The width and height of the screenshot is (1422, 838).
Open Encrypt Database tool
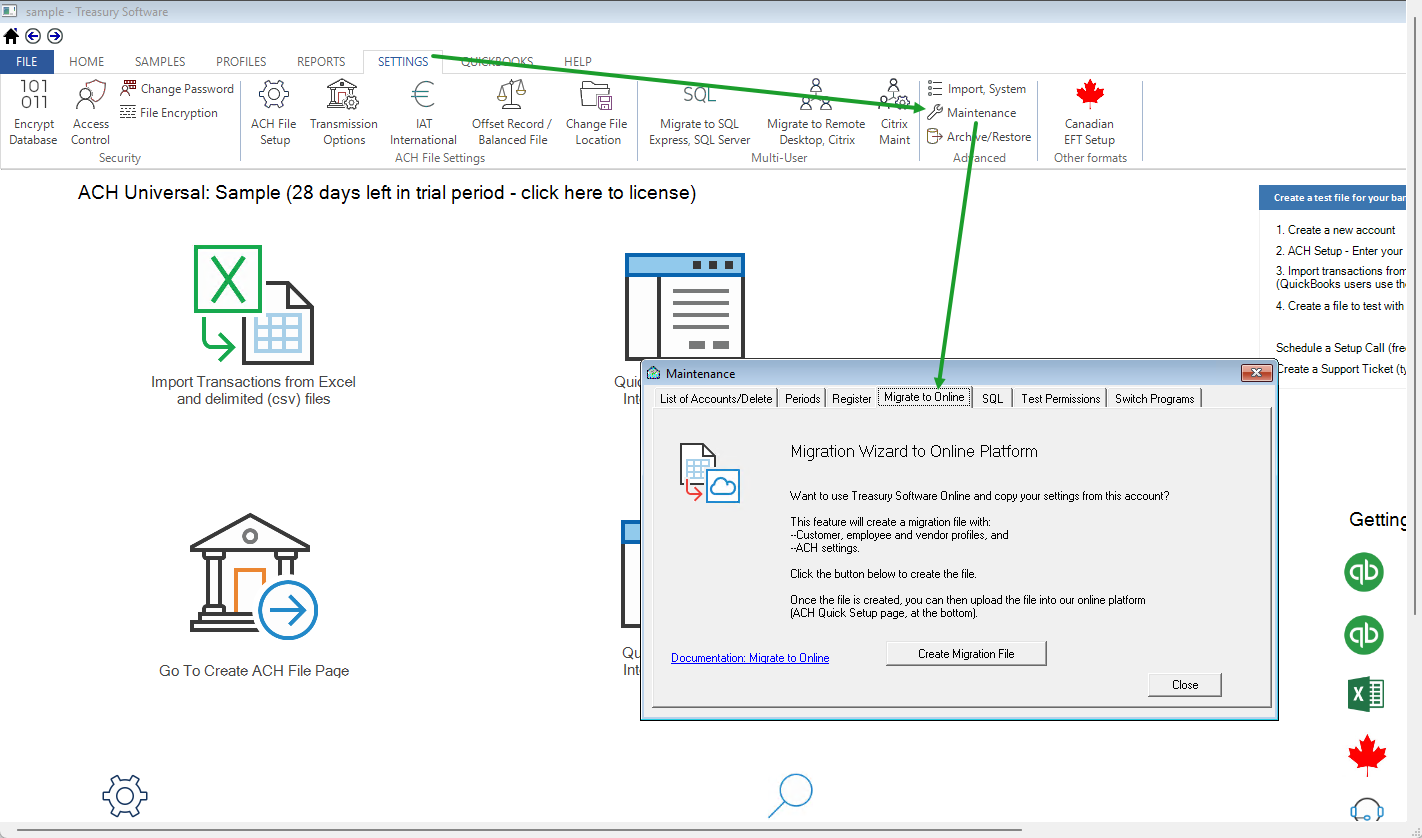point(34,112)
